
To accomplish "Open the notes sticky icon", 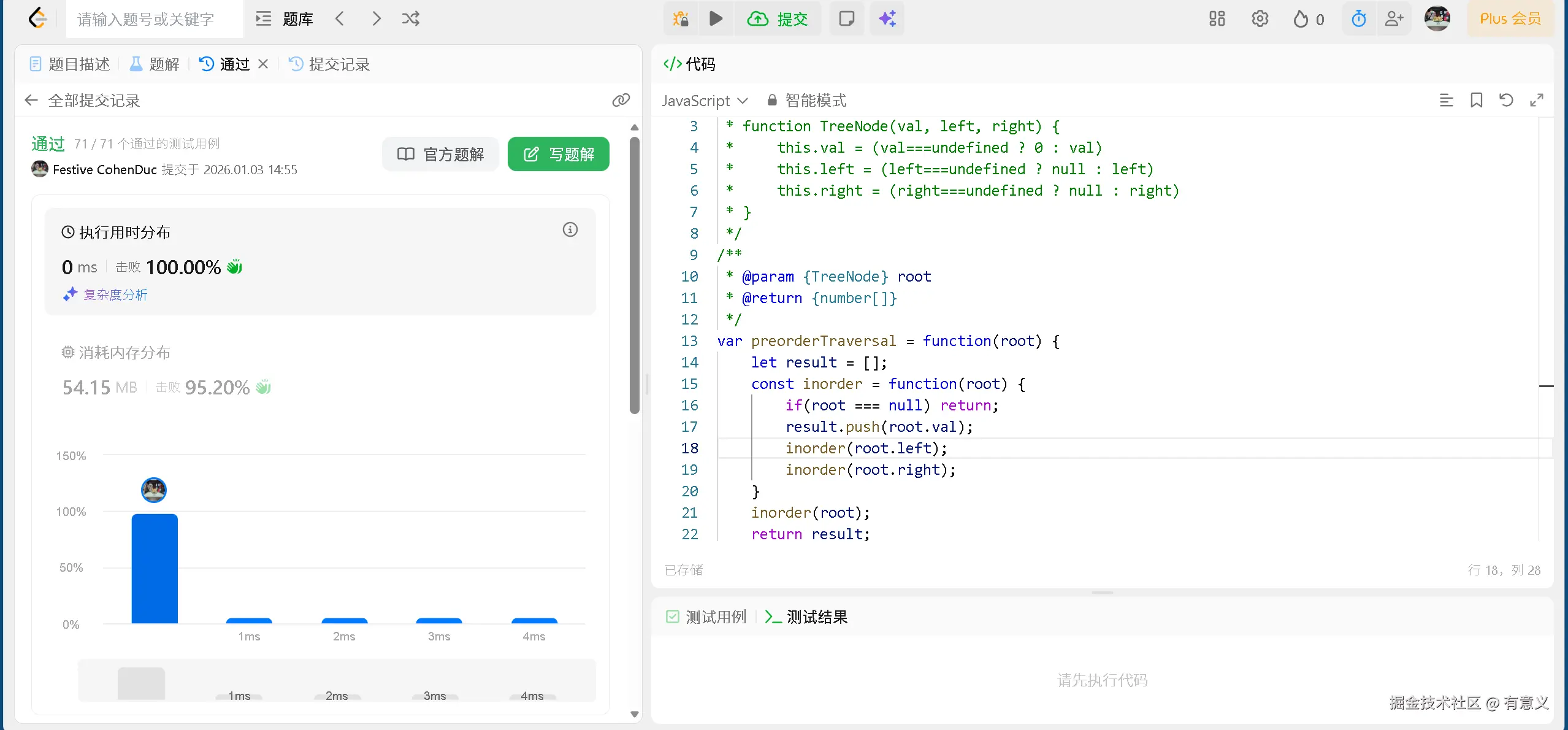I will point(846,18).
